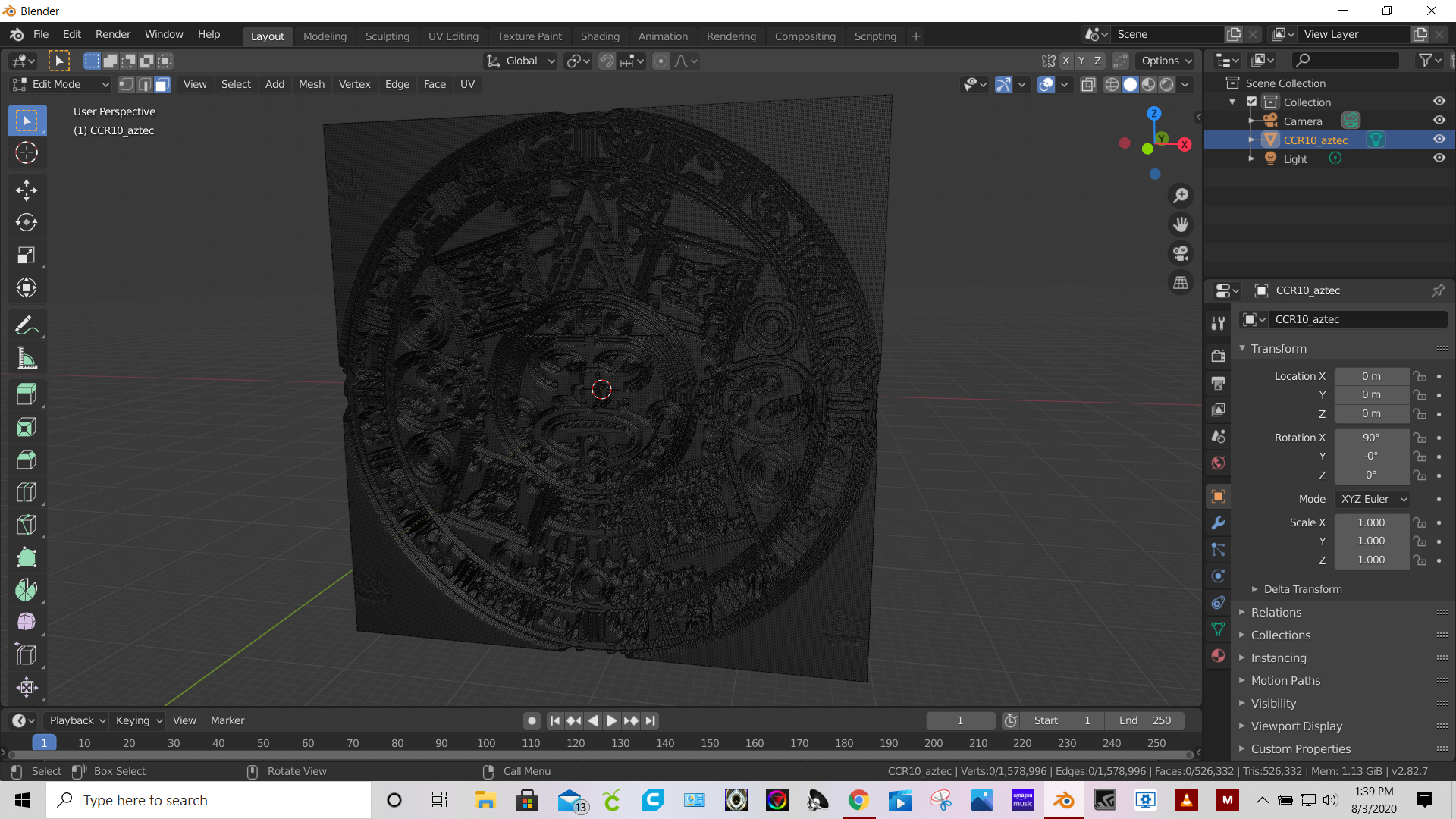Hide the Camera object in outliner
The image size is (1456, 819).
[x=1439, y=121]
